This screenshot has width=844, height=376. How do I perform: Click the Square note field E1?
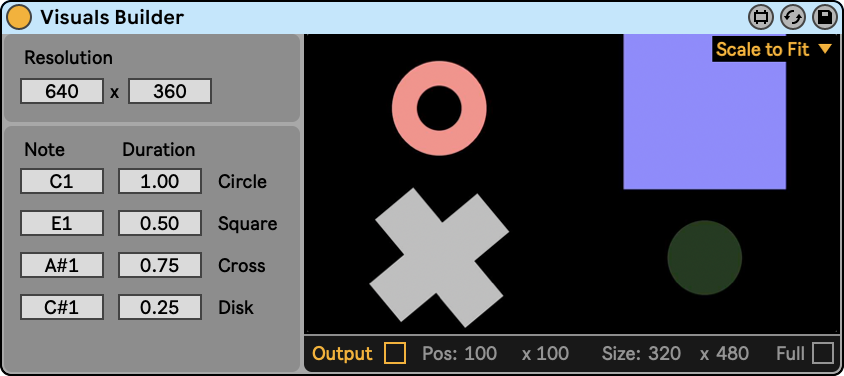pos(62,223)
